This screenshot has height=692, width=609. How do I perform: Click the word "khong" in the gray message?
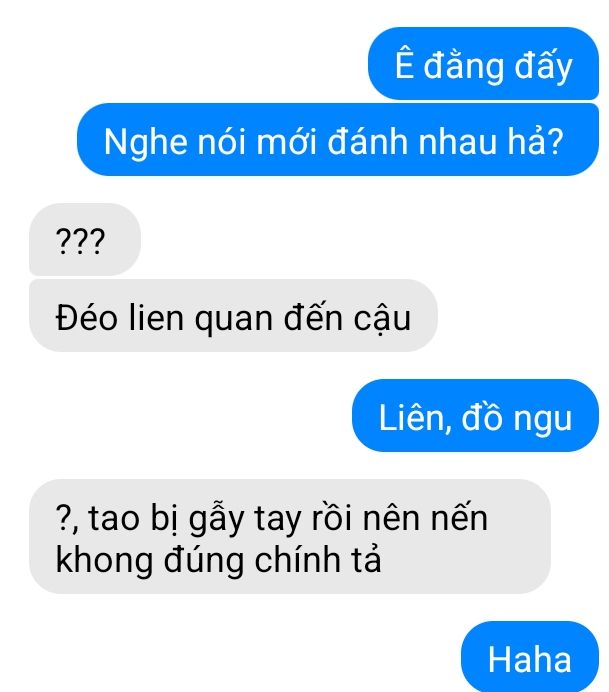coord(104,560)
